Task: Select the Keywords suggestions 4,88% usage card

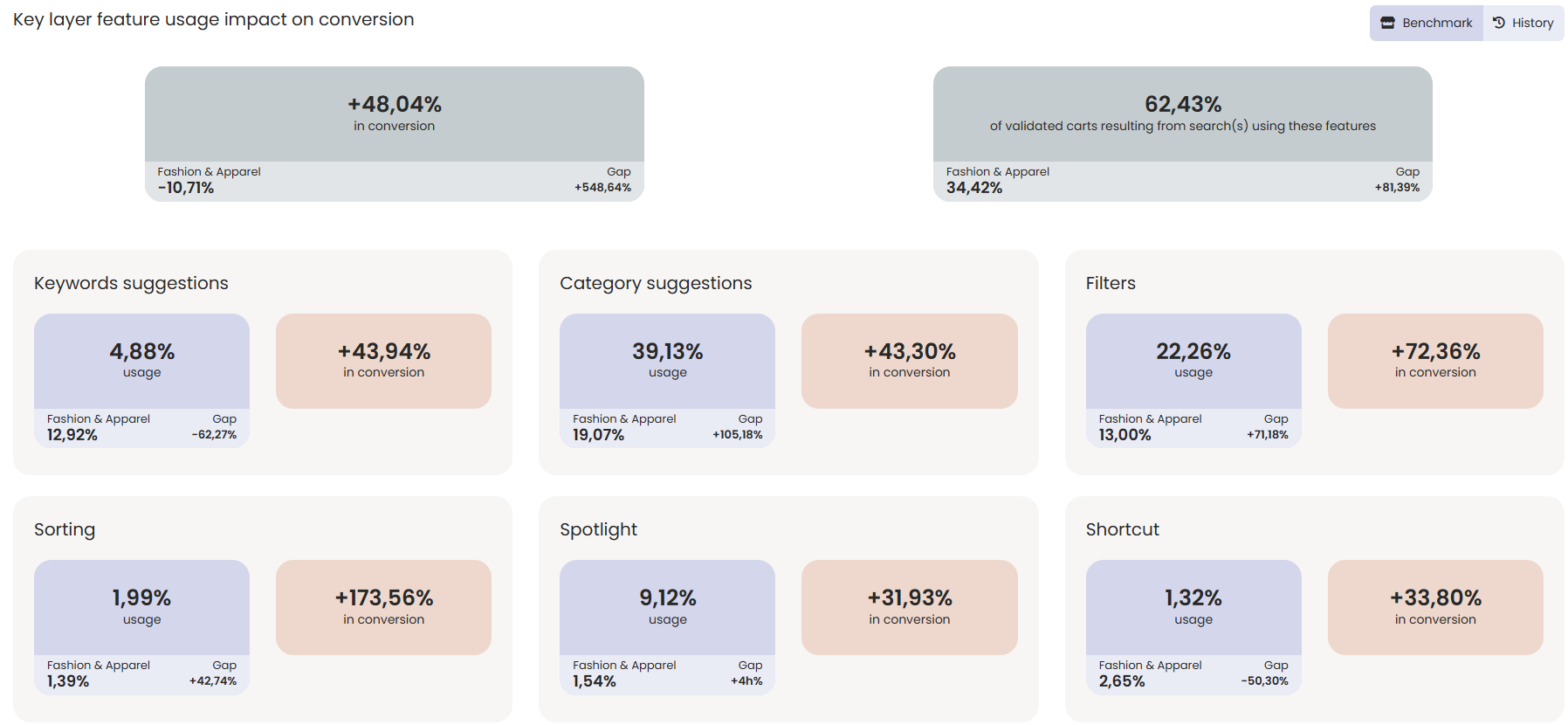Action: coord(141,361)
